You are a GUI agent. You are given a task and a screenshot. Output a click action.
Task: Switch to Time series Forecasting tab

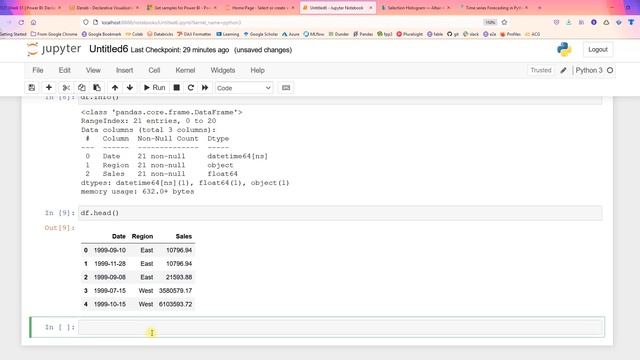(494, 8)
